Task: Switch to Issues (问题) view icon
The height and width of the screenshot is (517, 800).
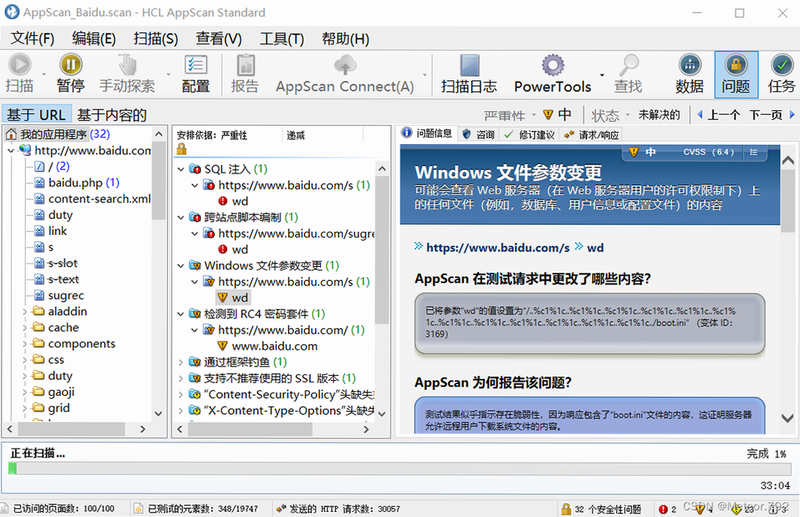Action: 736,65
